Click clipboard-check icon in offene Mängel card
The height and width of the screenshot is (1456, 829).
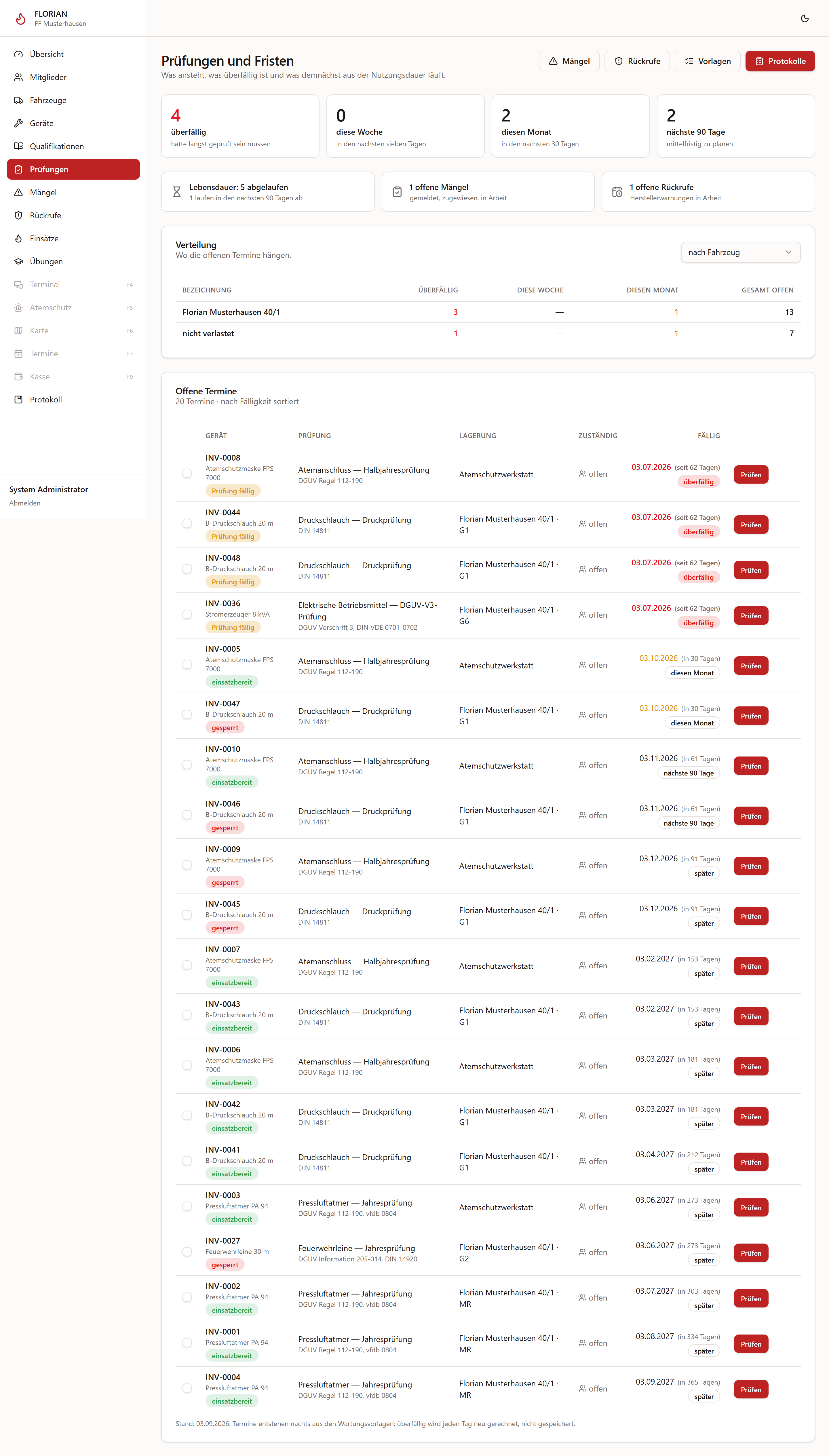pyautogui.click(x=397, y=192)
